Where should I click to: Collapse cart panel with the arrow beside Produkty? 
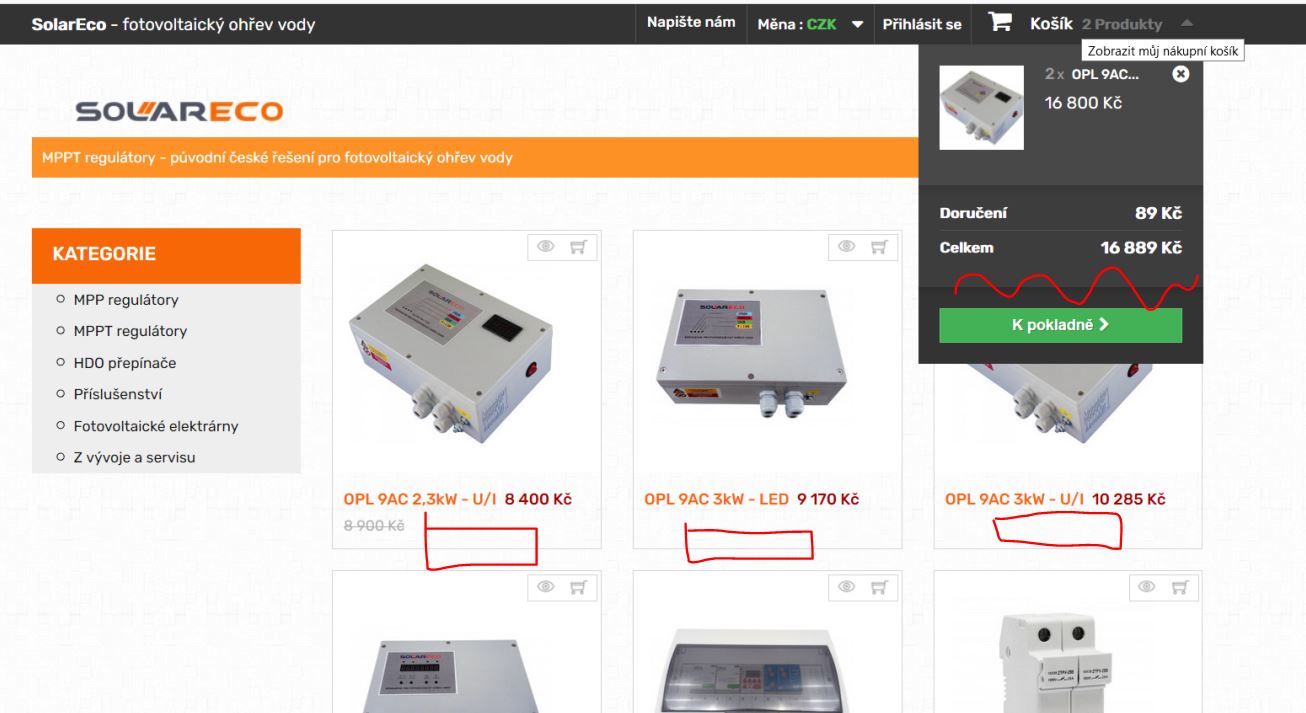pos(1186,23)
